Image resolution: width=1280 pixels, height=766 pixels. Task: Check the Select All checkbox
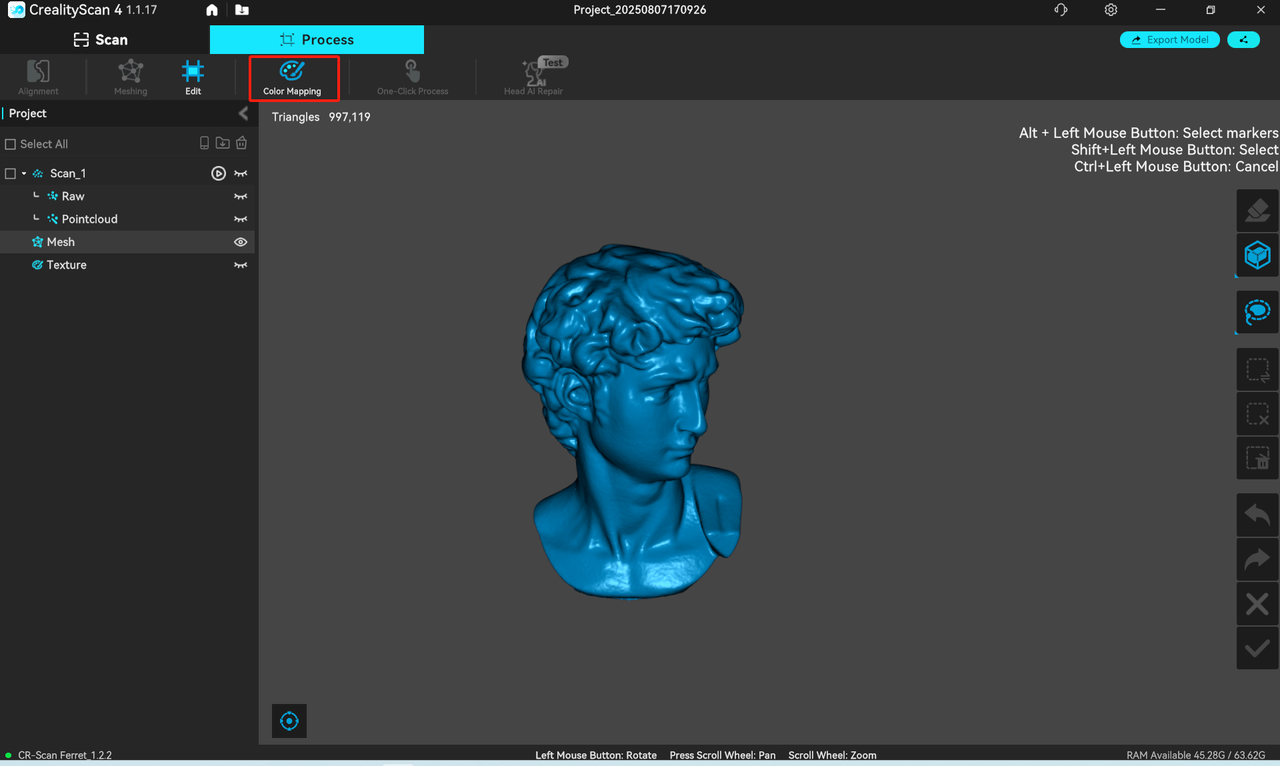point(11,144)
